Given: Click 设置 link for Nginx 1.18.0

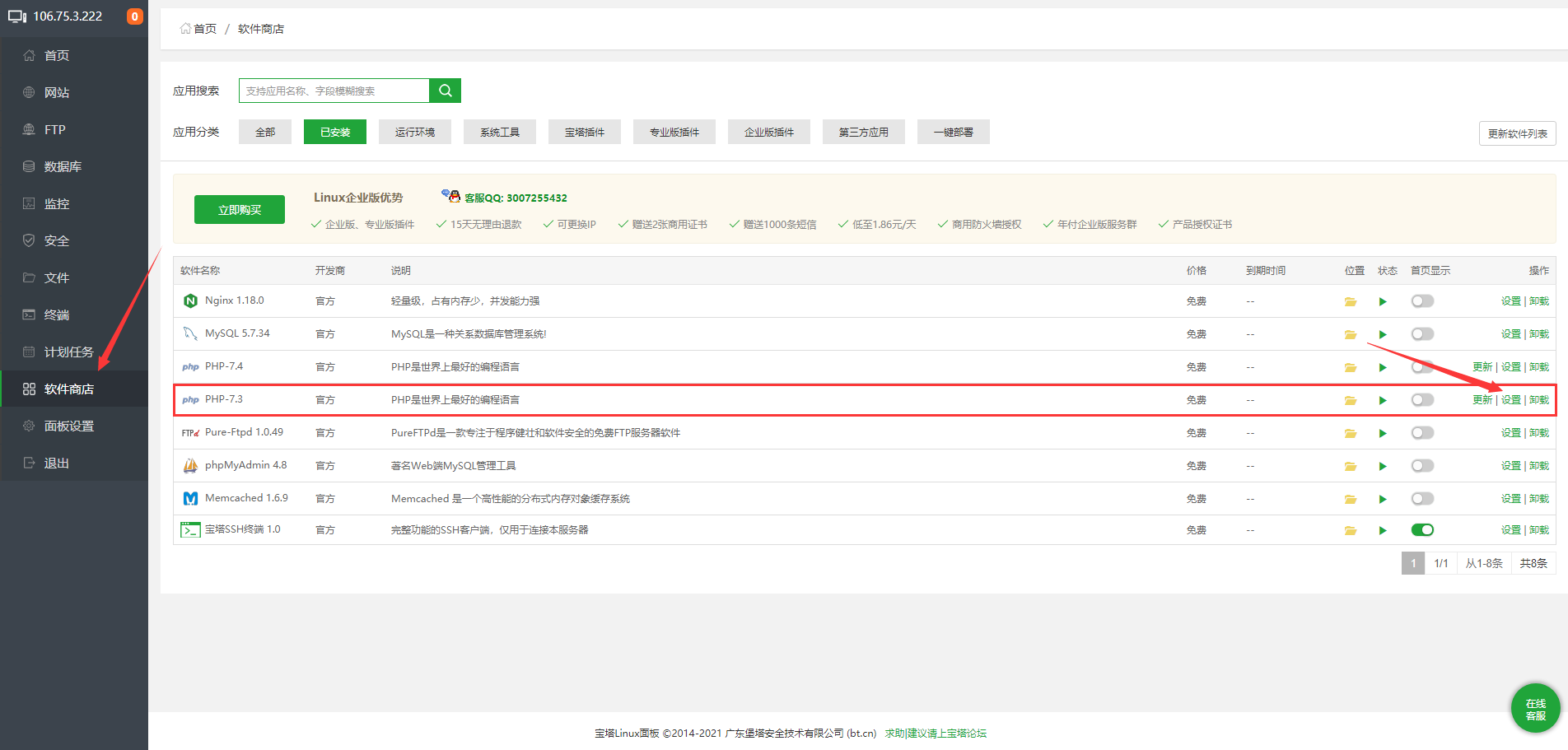Looking at the screenshot, I should 1511,301.
